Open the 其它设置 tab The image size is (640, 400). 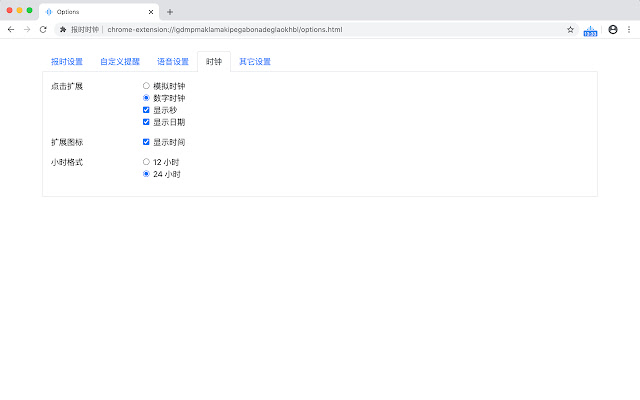click(x=255, y=62)
